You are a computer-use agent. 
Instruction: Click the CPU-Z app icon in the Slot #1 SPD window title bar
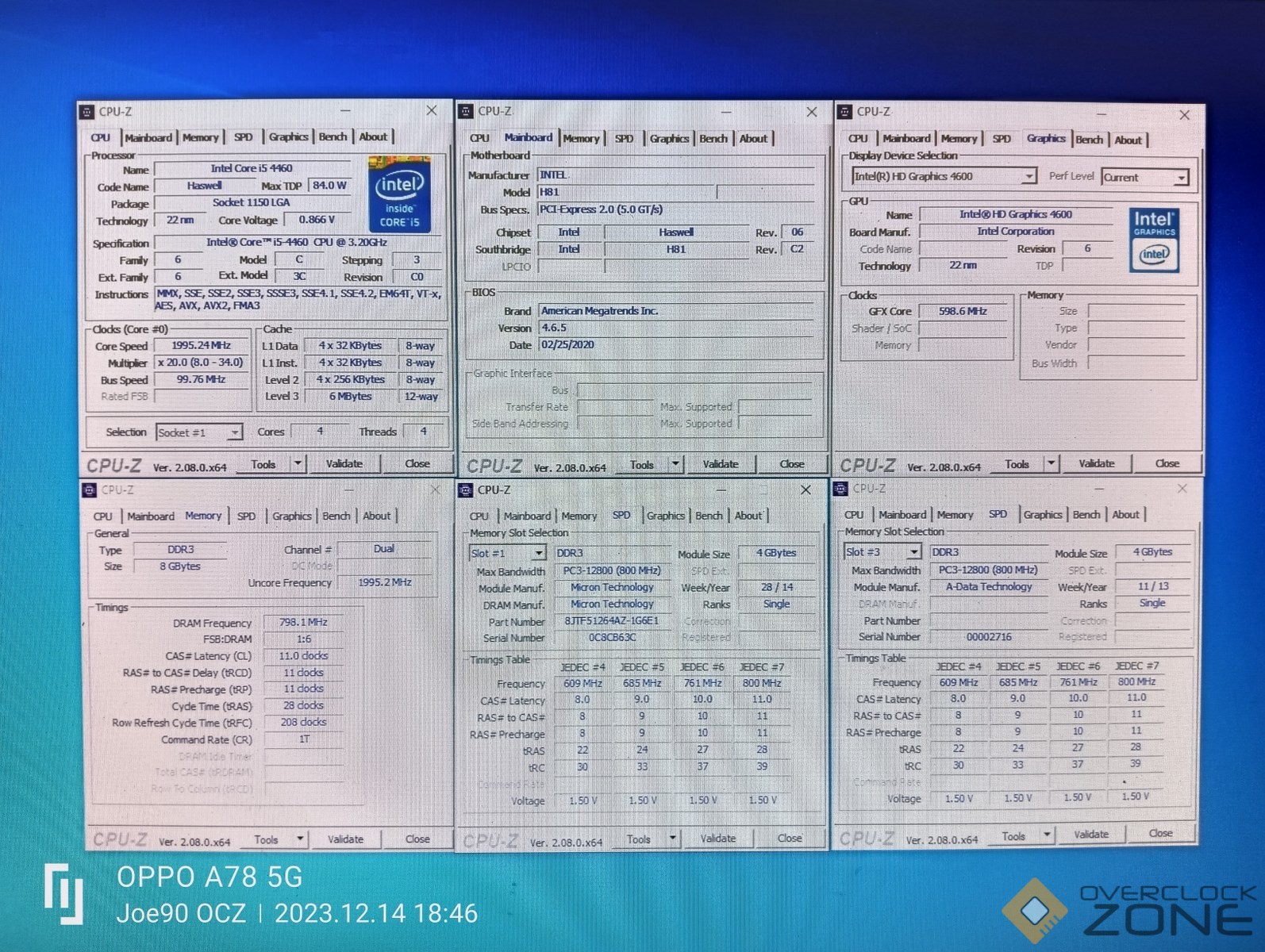[467, 490]
